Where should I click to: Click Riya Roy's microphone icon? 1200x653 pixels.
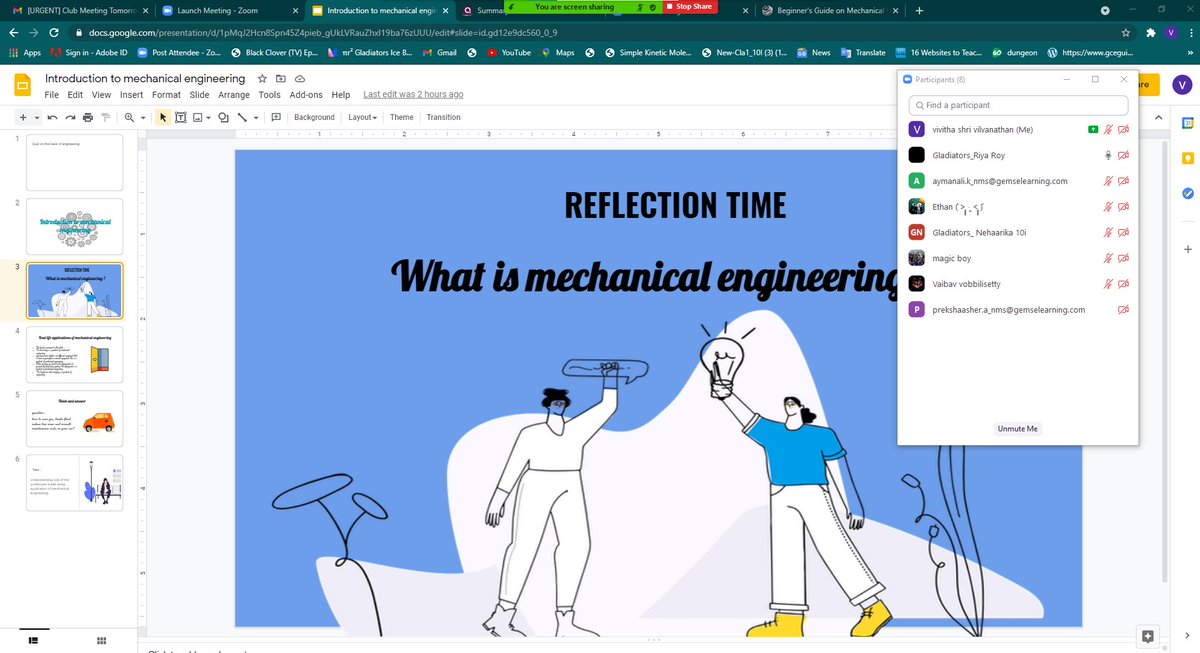[x=1108, y=155]
